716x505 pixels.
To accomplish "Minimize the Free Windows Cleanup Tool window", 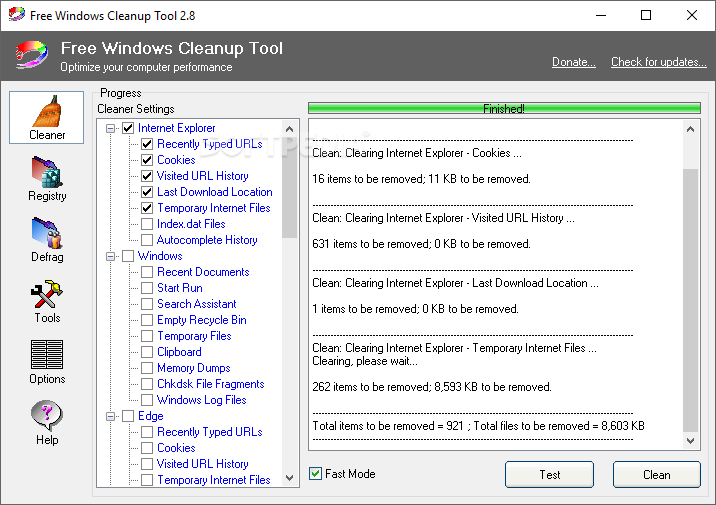I will pos(601,16).
